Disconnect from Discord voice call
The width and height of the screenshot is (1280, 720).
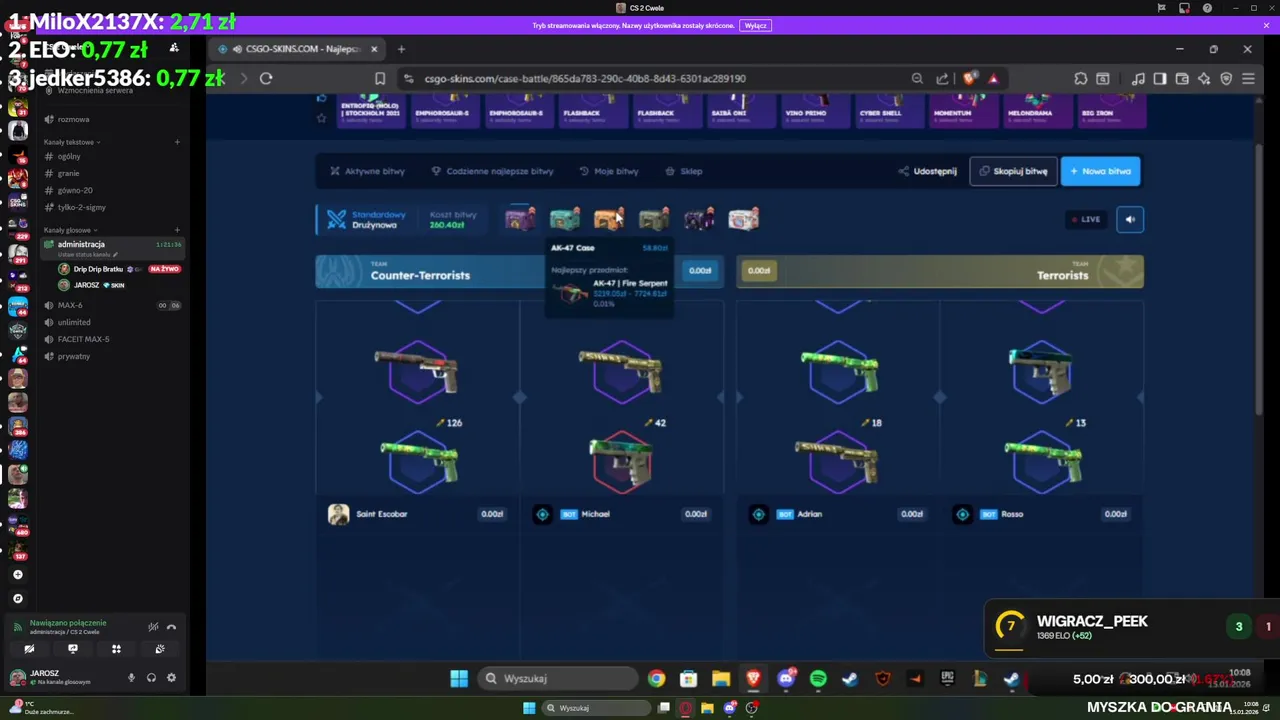pos(171,627)
